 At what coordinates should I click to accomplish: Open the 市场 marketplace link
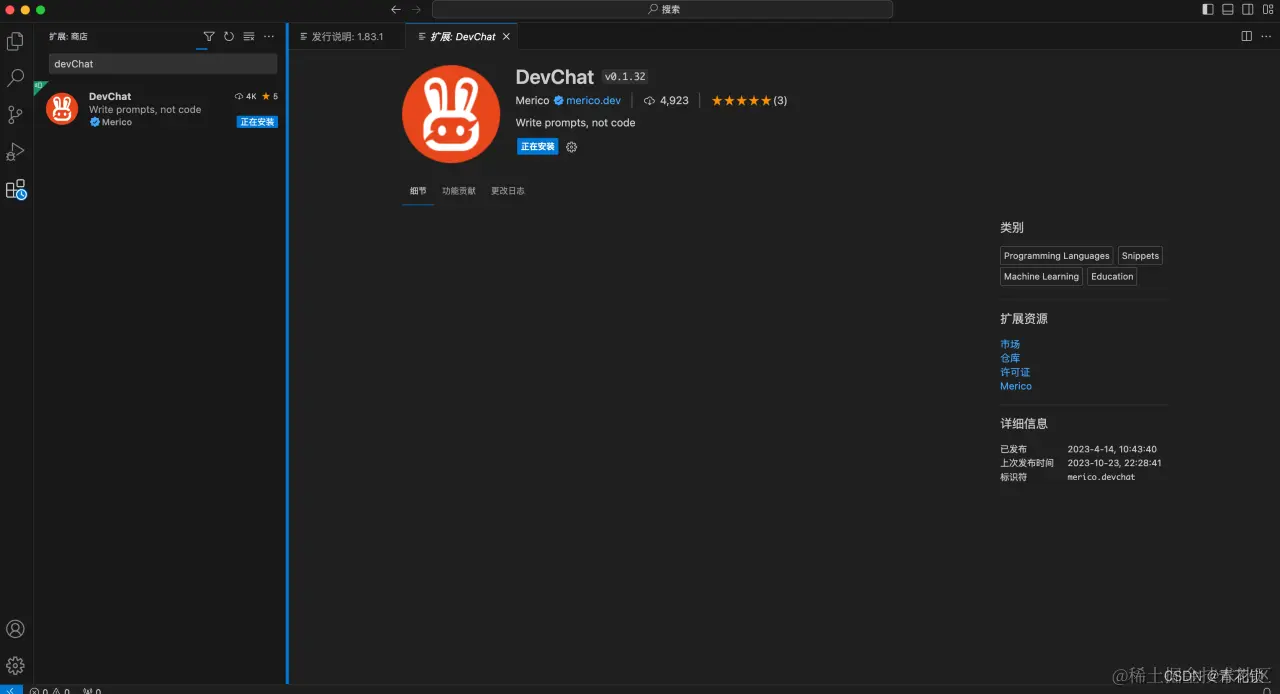[1010, 344]
